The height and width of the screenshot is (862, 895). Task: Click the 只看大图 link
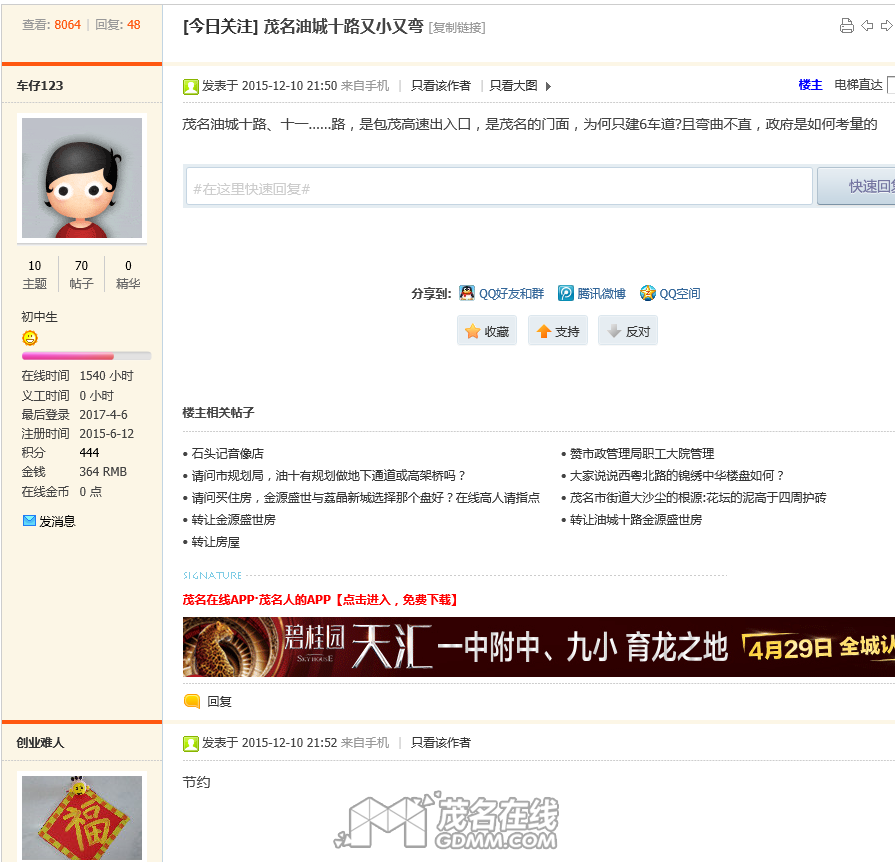tap(513, 86)
